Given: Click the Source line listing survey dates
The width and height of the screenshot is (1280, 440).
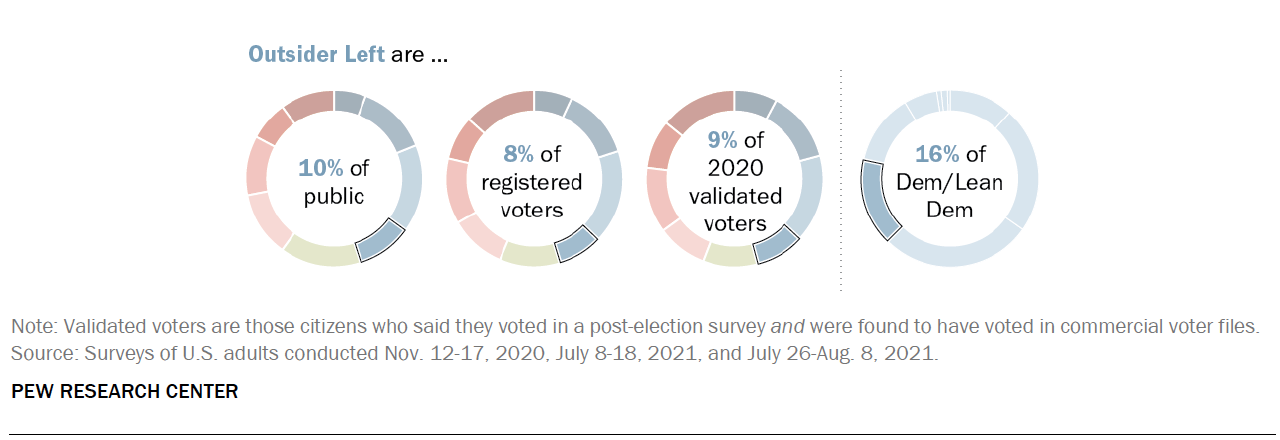Looking at the screenshot, I should click(475, 354).
